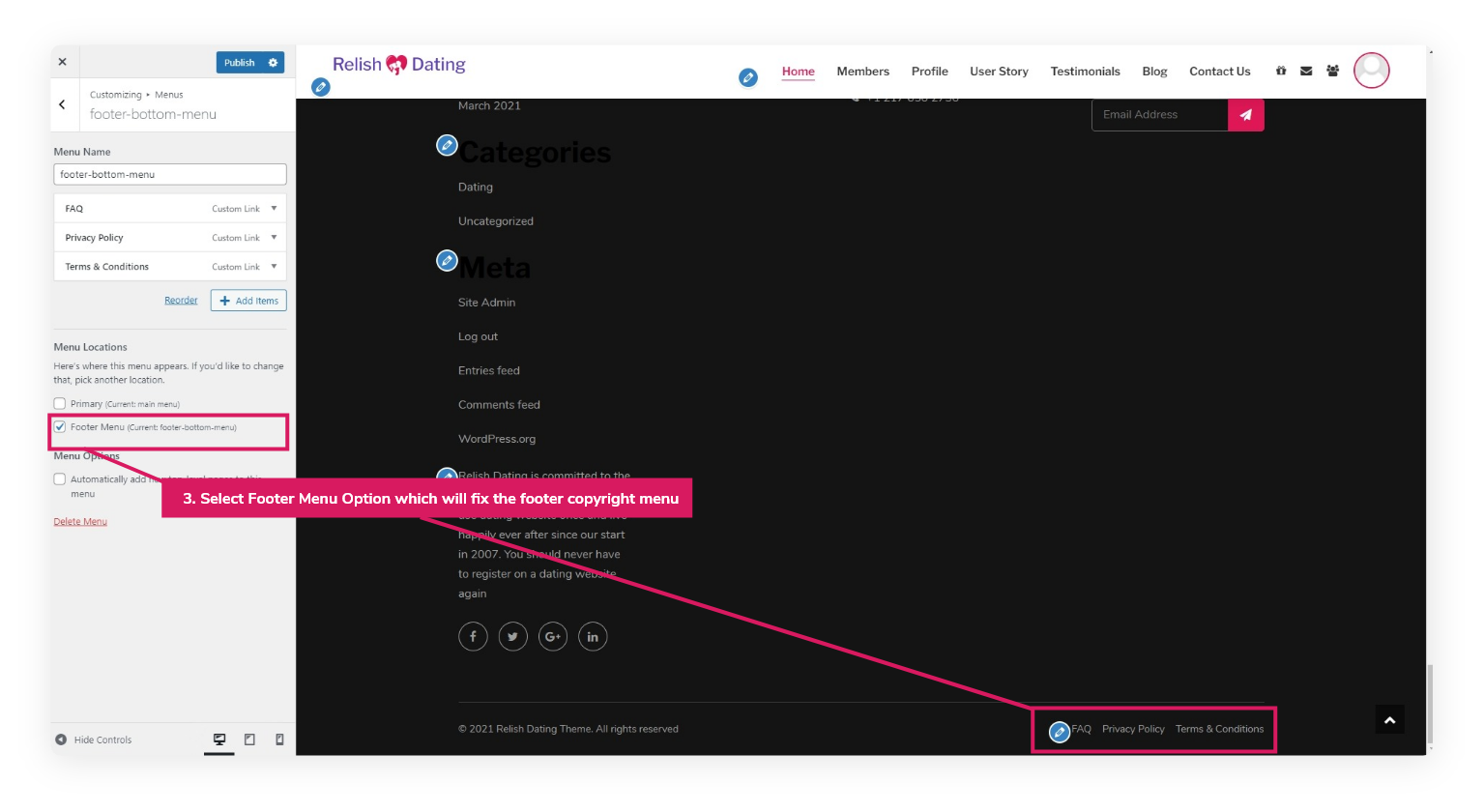This screenshot has width=1484, height=812.
Task: Click the Add Items button
Action: tap(248, 301)
